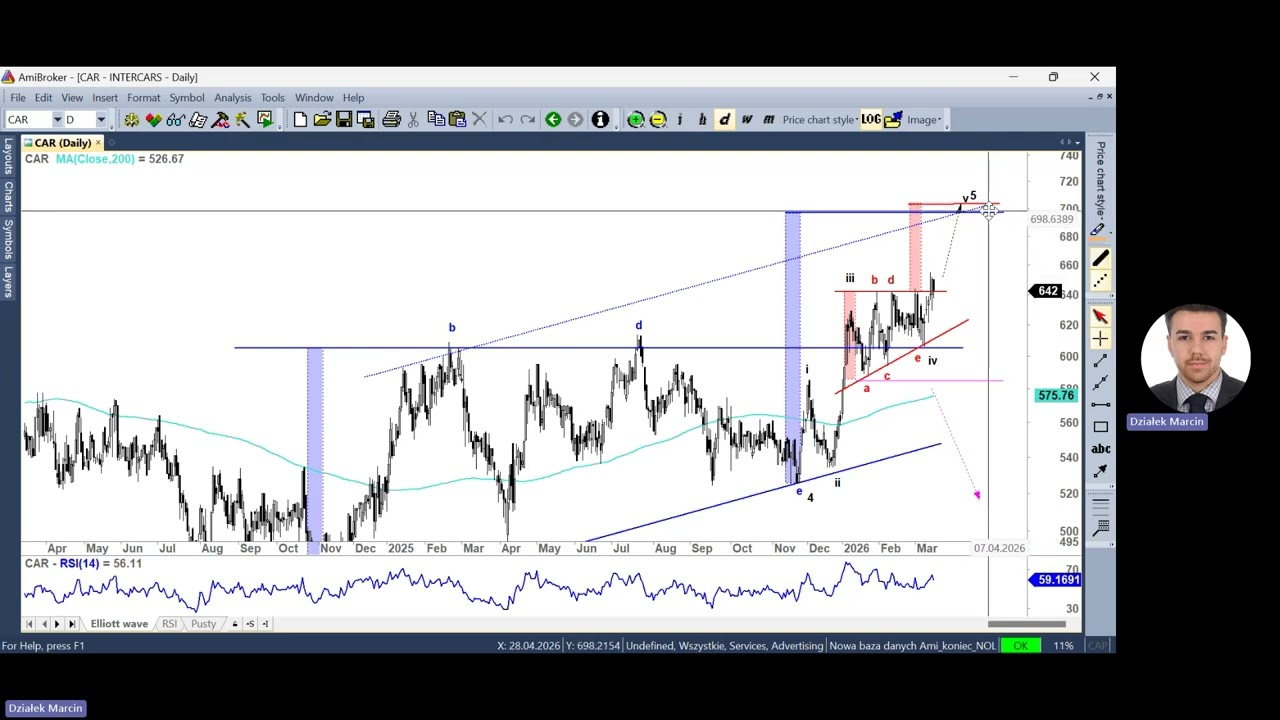Open the Symbols side panel
Image resolution: width=1280 pixels, height=720 pixels.
click(x=8, y=240)
